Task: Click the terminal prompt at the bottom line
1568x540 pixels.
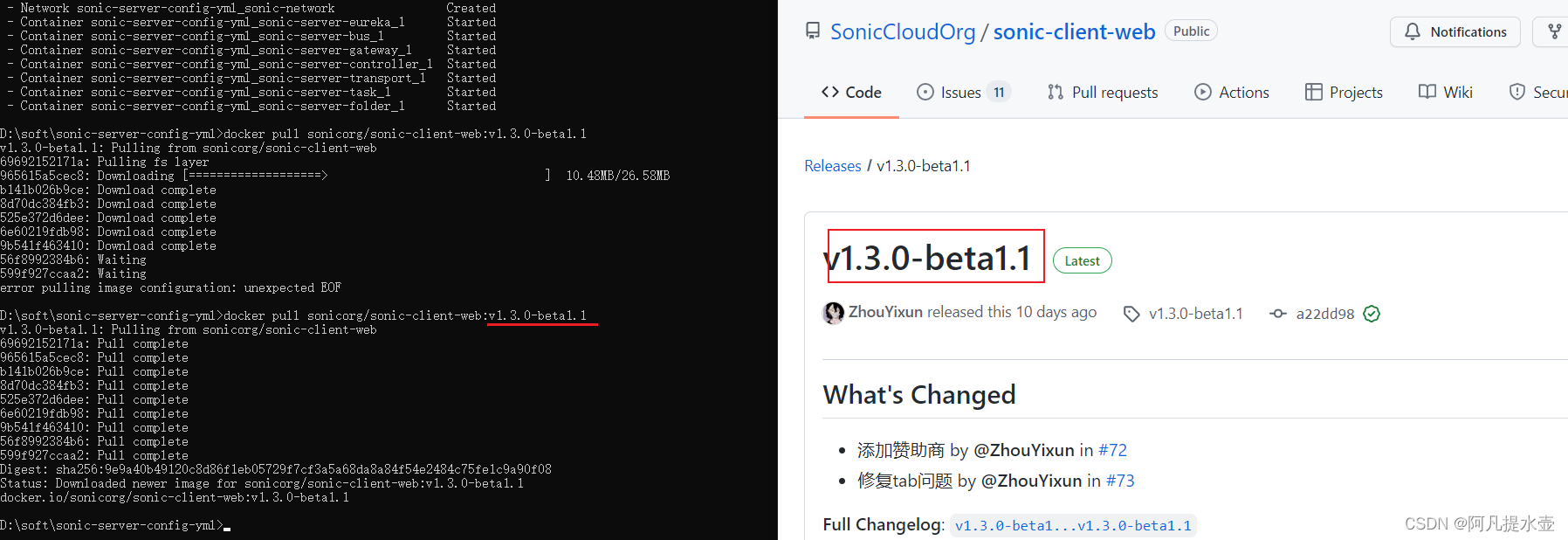Action: (x=115, y=525)
